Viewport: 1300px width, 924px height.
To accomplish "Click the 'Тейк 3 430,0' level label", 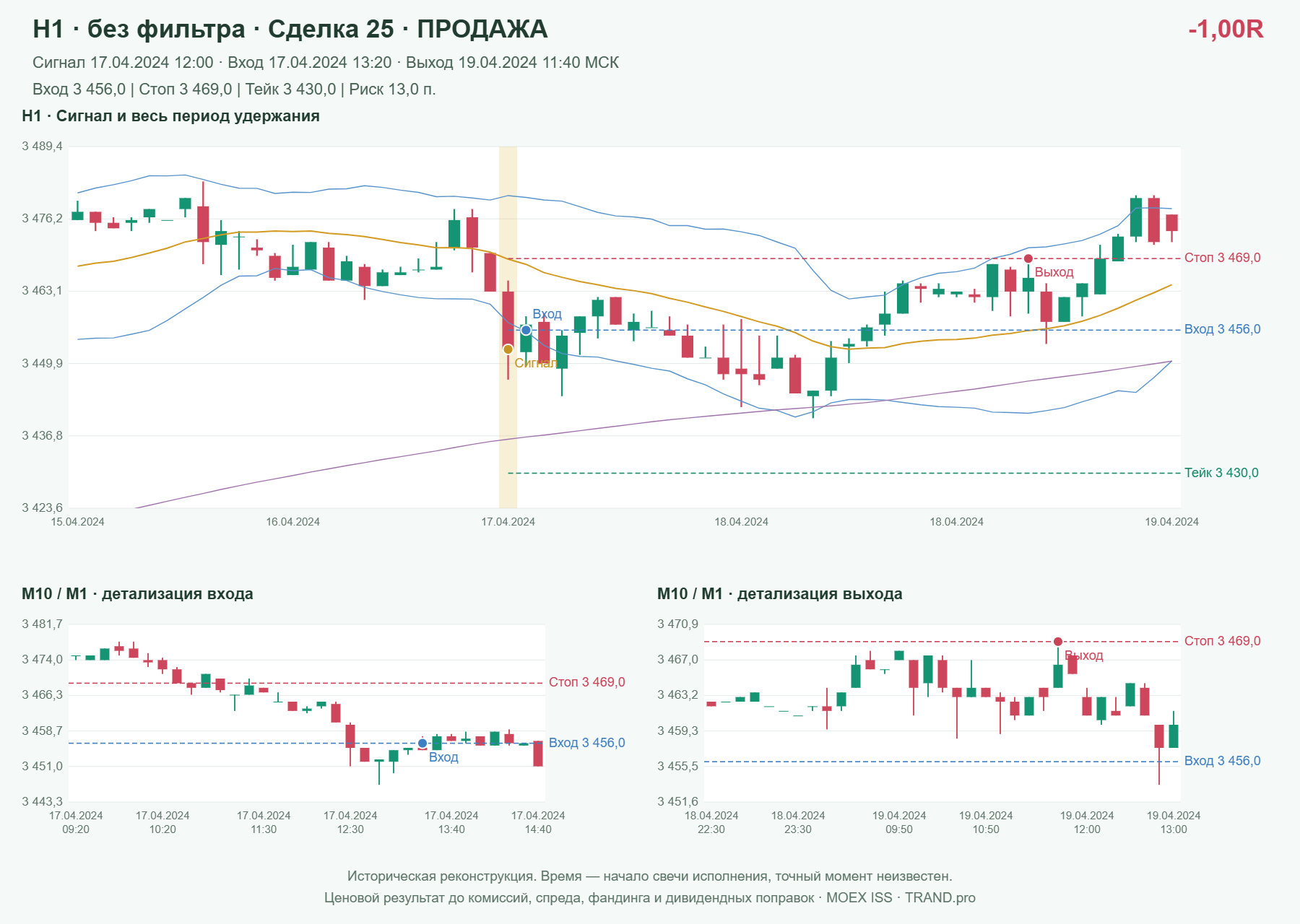I will point(1221,473).
